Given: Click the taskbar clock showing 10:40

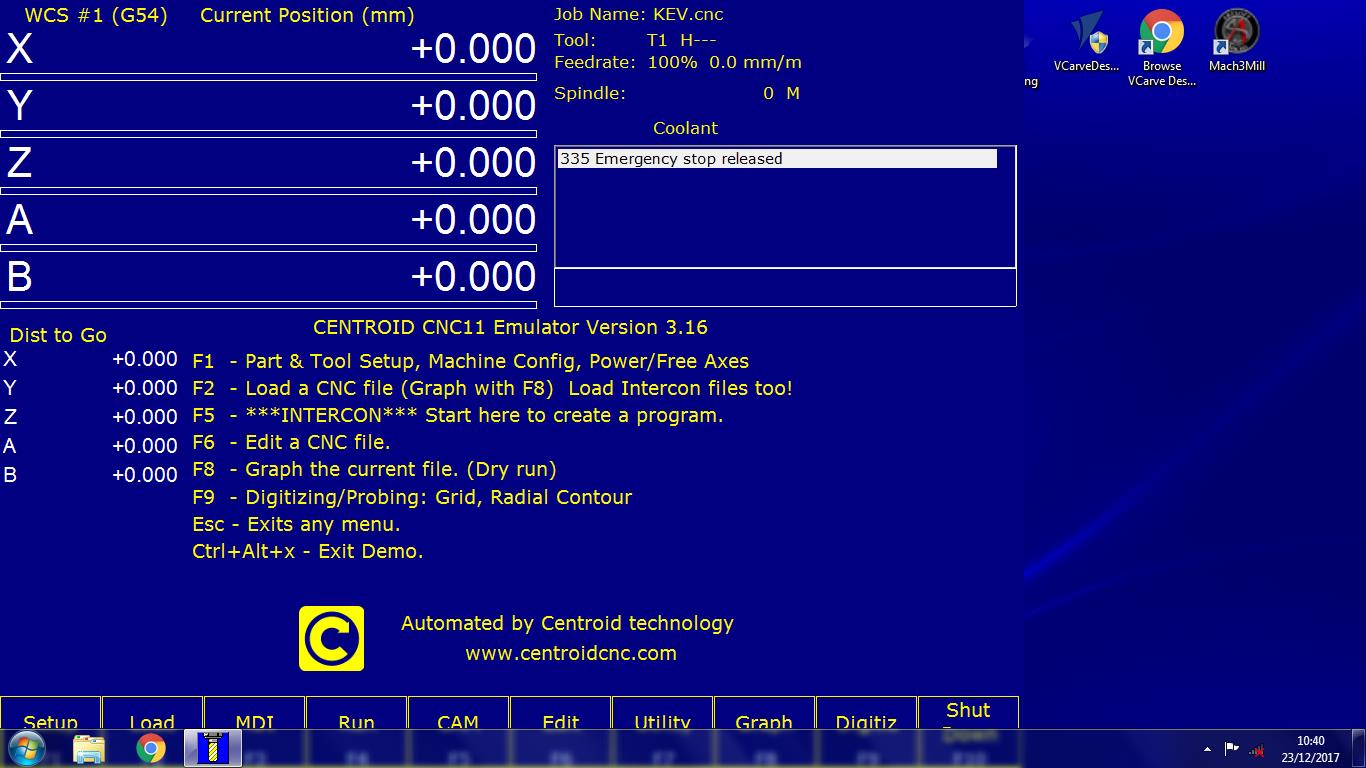Looking at the screenshot, I should [x=1310, y=749].
